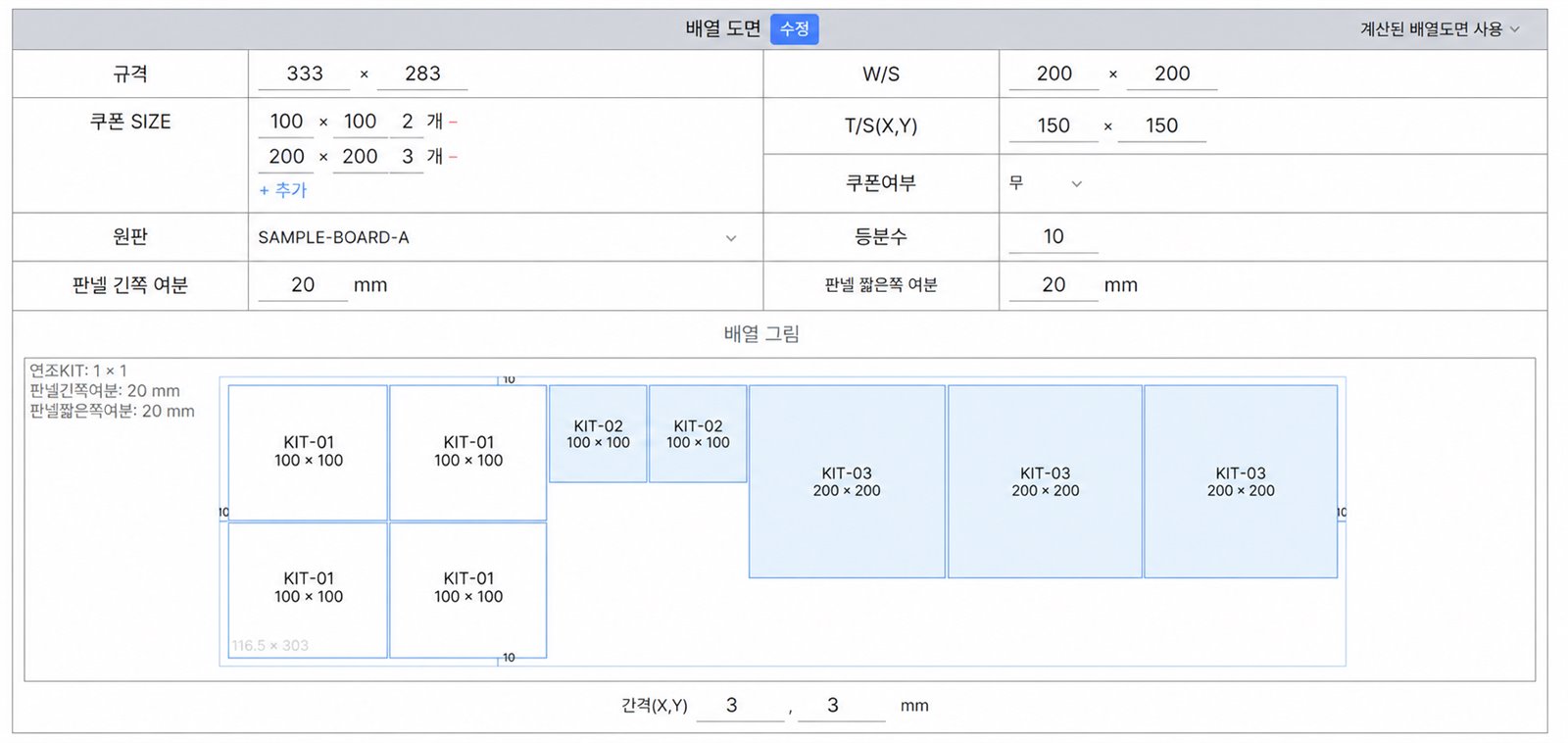
Task: Select the upper-left KIT-01 block
Action: [308, 452]
